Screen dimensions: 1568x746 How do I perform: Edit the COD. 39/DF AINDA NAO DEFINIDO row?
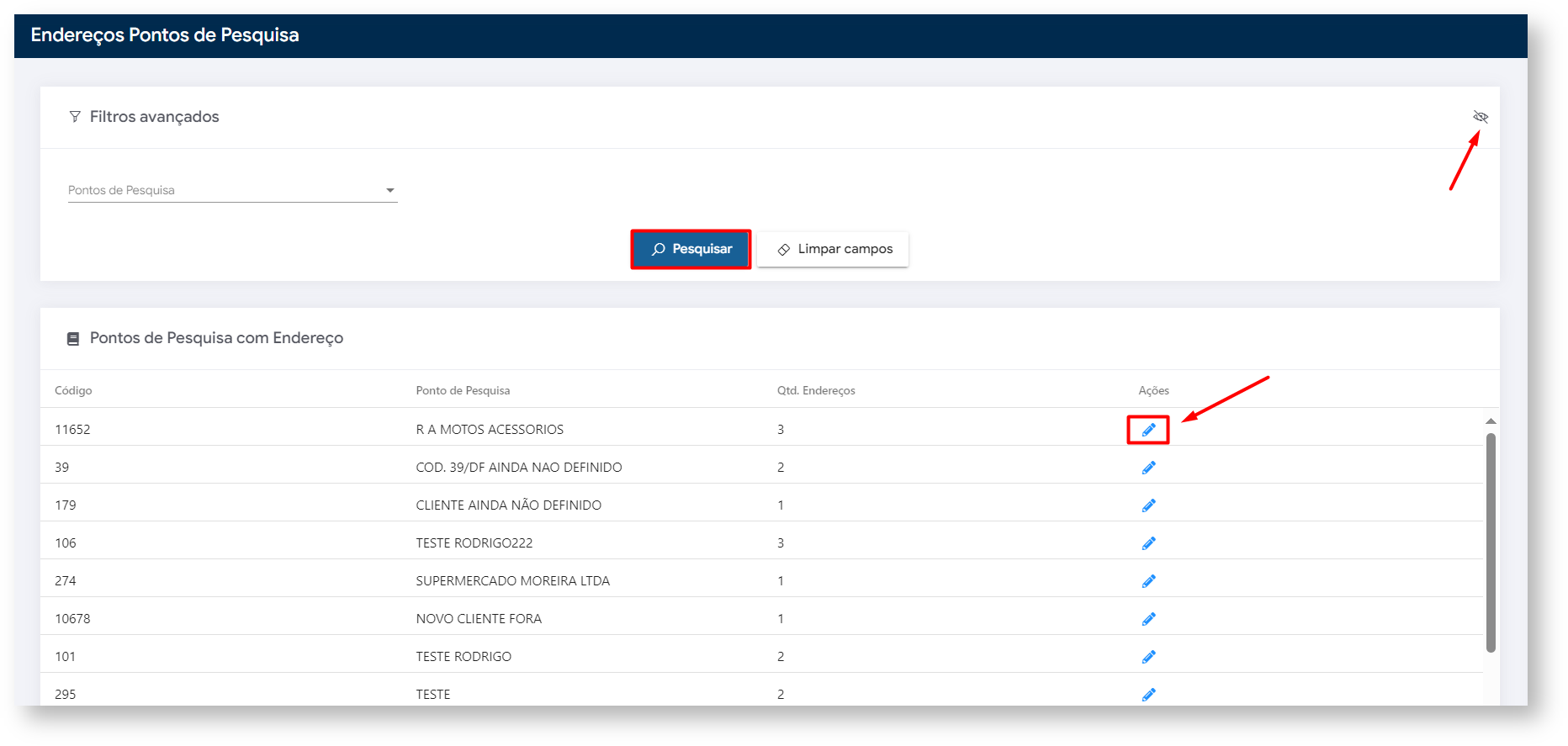click(1148, 468)
